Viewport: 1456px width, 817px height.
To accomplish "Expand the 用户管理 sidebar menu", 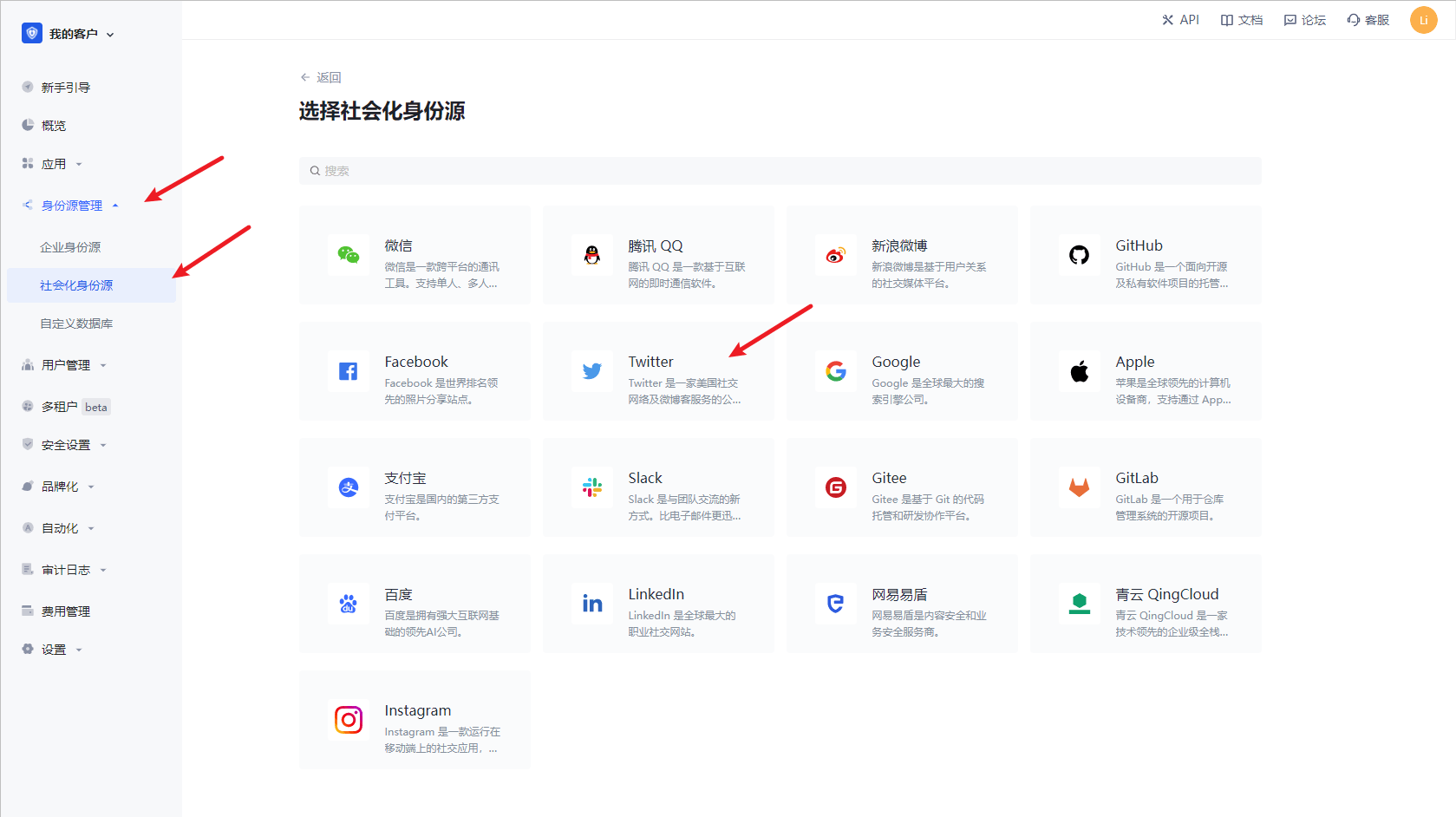I will [x=66, y=365].
